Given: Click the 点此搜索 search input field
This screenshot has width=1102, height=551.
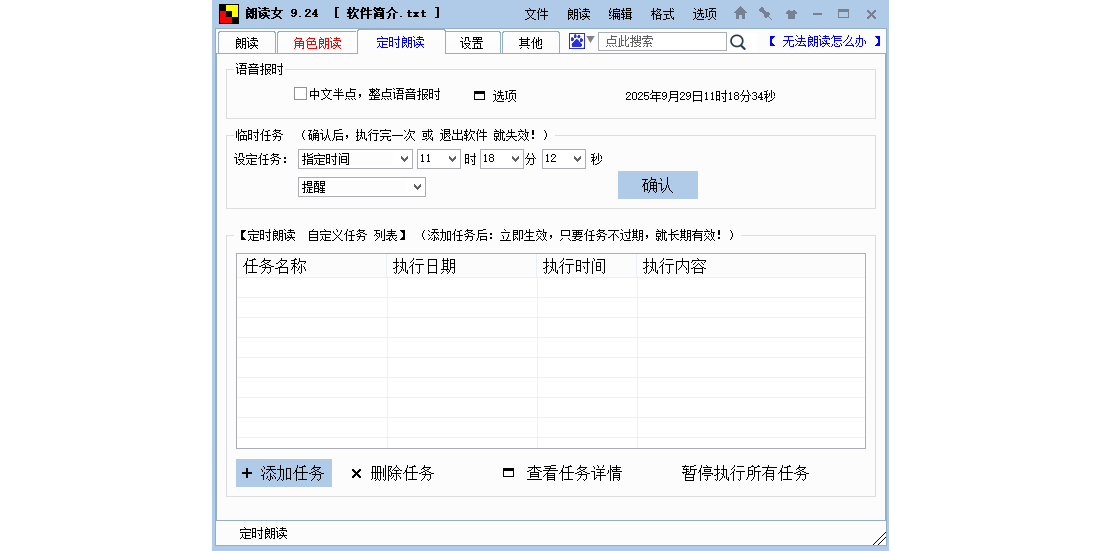Looking at the screenshot, I should pos(662,42).
